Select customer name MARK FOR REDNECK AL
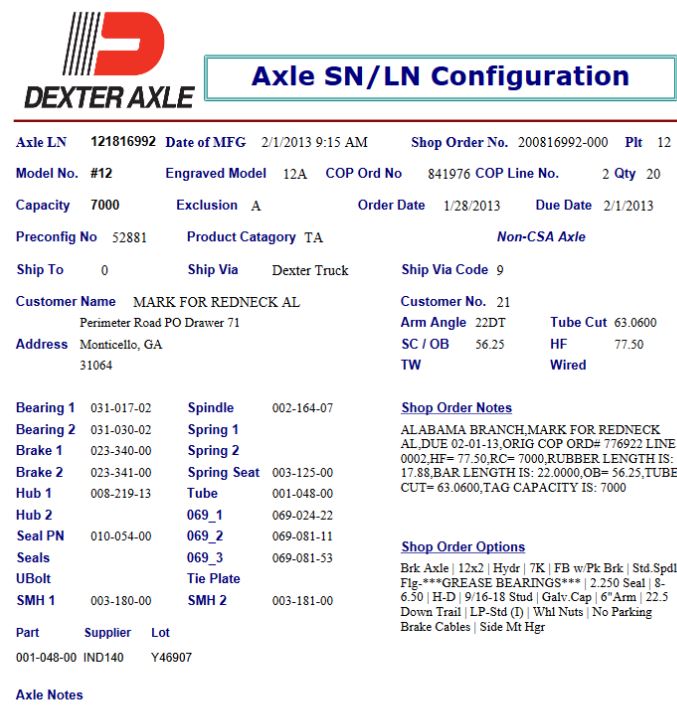Image resolution: width=677 pixels, height=717 pixels. click(216, 302)
